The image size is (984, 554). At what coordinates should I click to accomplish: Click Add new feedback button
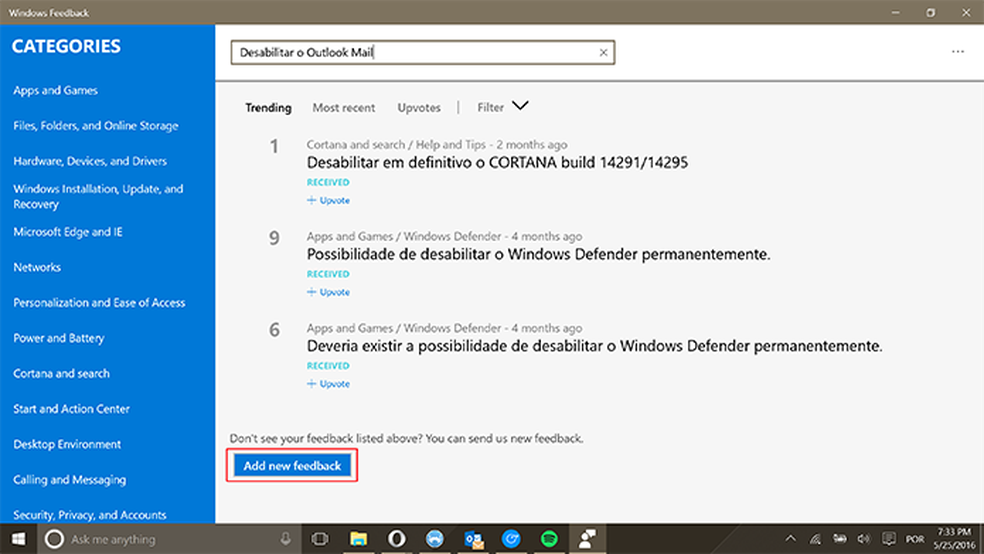(x=292, y=466)
